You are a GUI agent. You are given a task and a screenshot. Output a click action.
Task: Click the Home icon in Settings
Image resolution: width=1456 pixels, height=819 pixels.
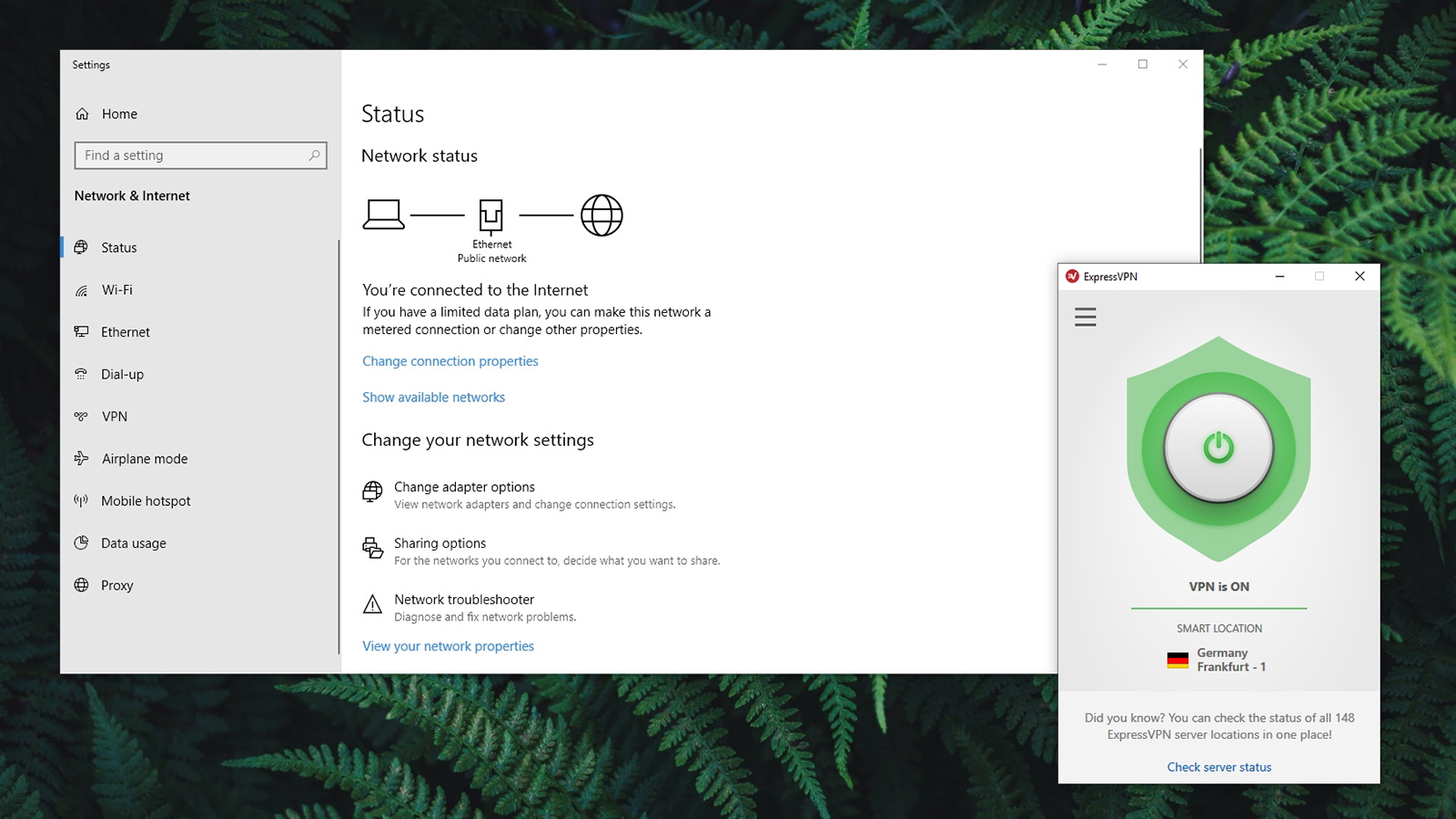tap(82, 114)
